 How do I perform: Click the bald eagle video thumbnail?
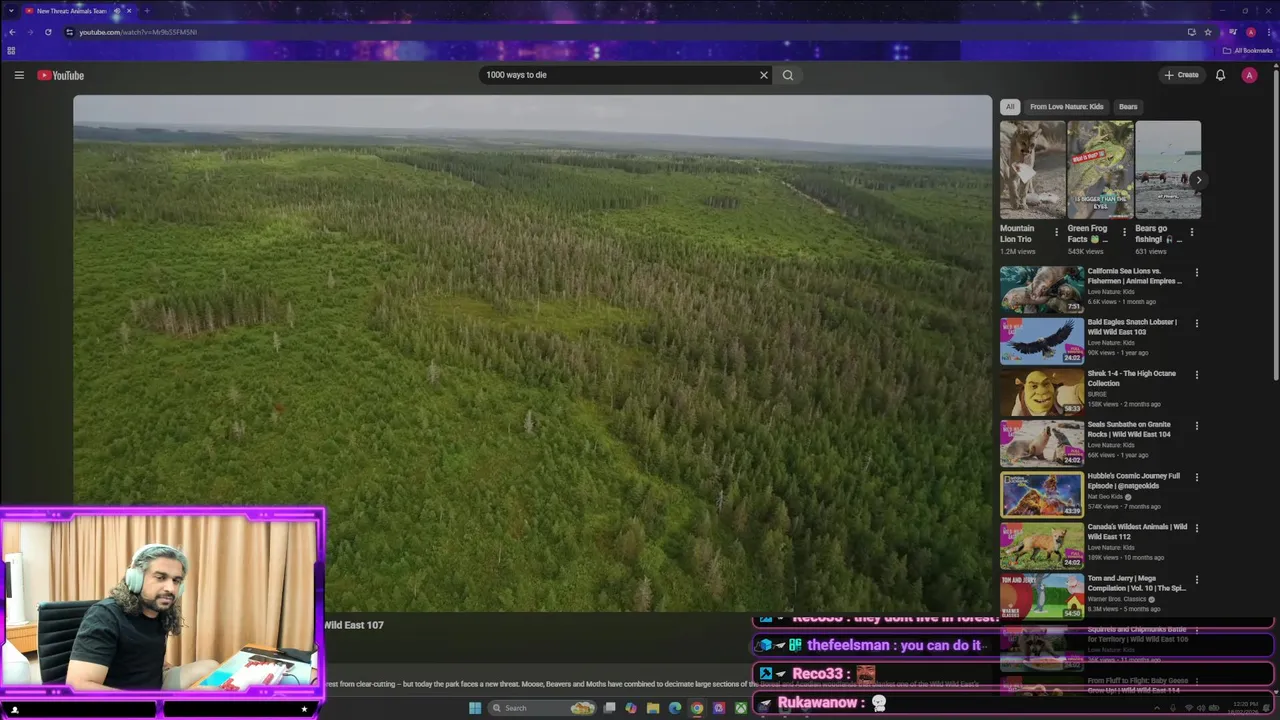pos(1042,341)
